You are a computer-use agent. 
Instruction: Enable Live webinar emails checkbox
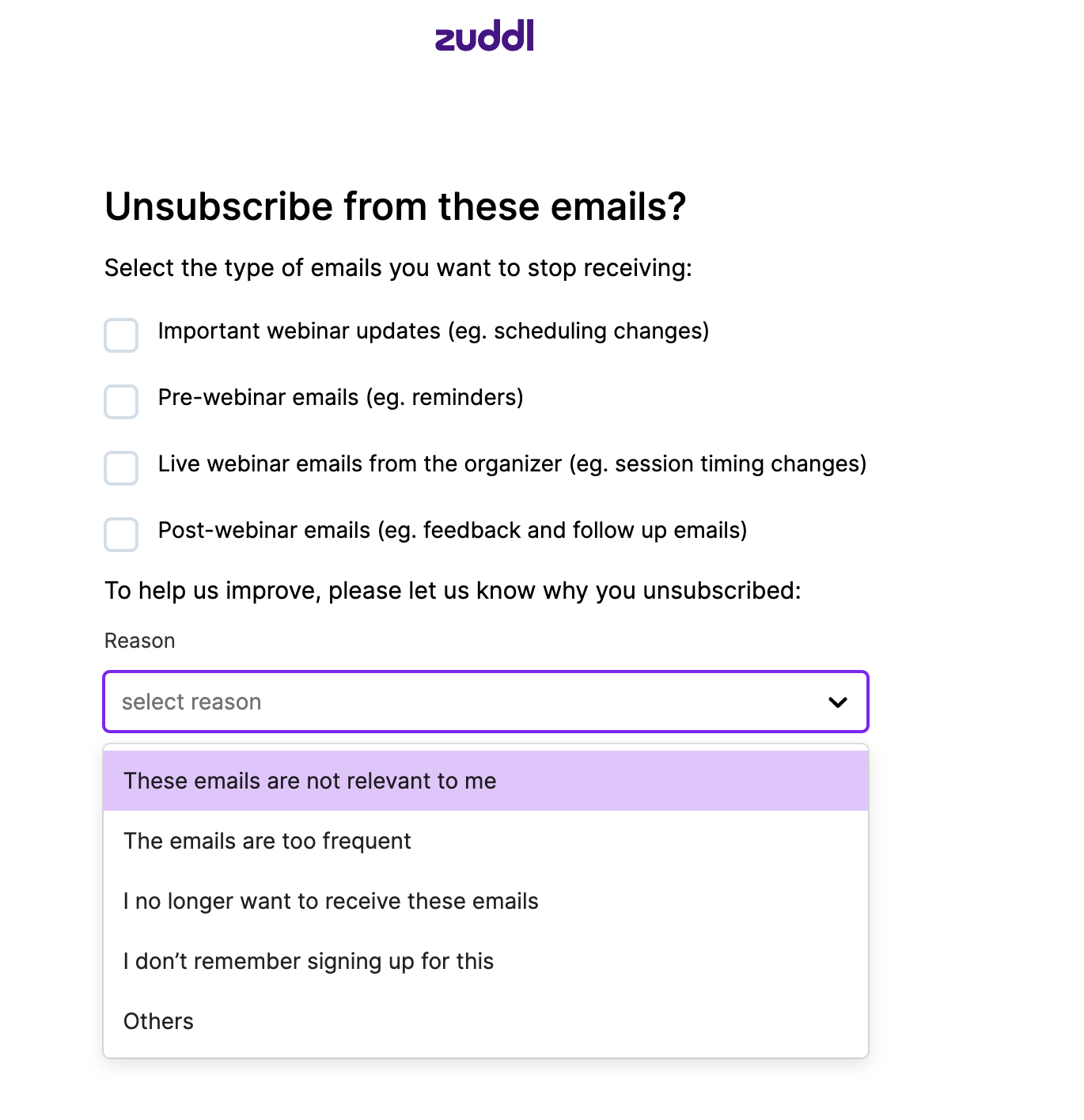(121, 468)
